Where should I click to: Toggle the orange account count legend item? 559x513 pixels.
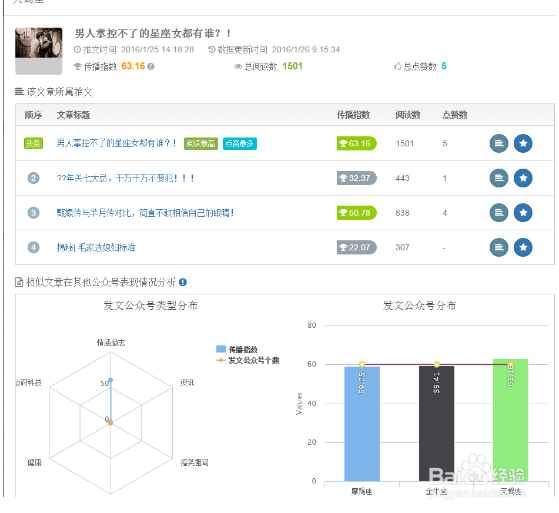[x=248, y=360]
